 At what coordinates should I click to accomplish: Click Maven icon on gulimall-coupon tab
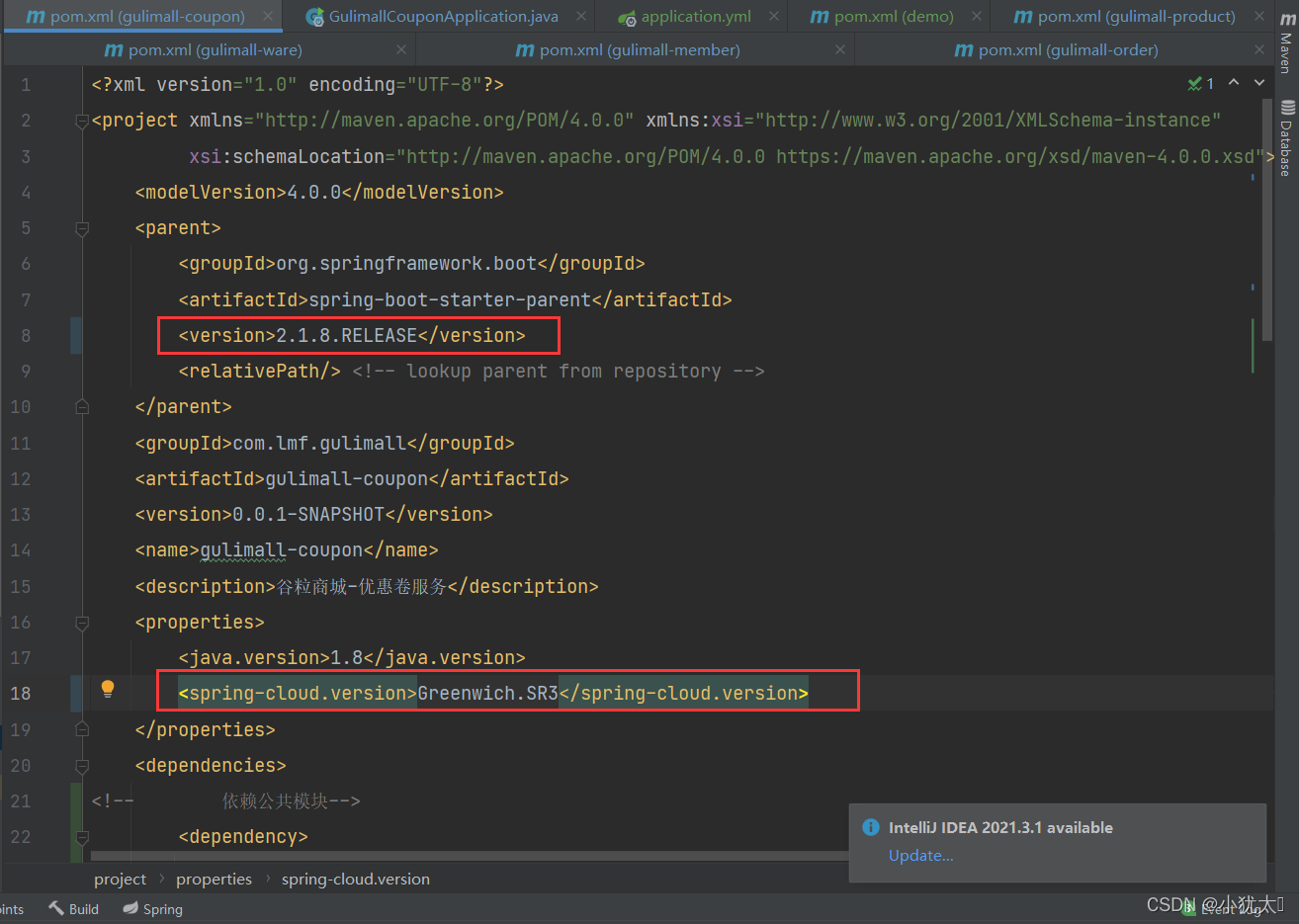click(35, 17)
